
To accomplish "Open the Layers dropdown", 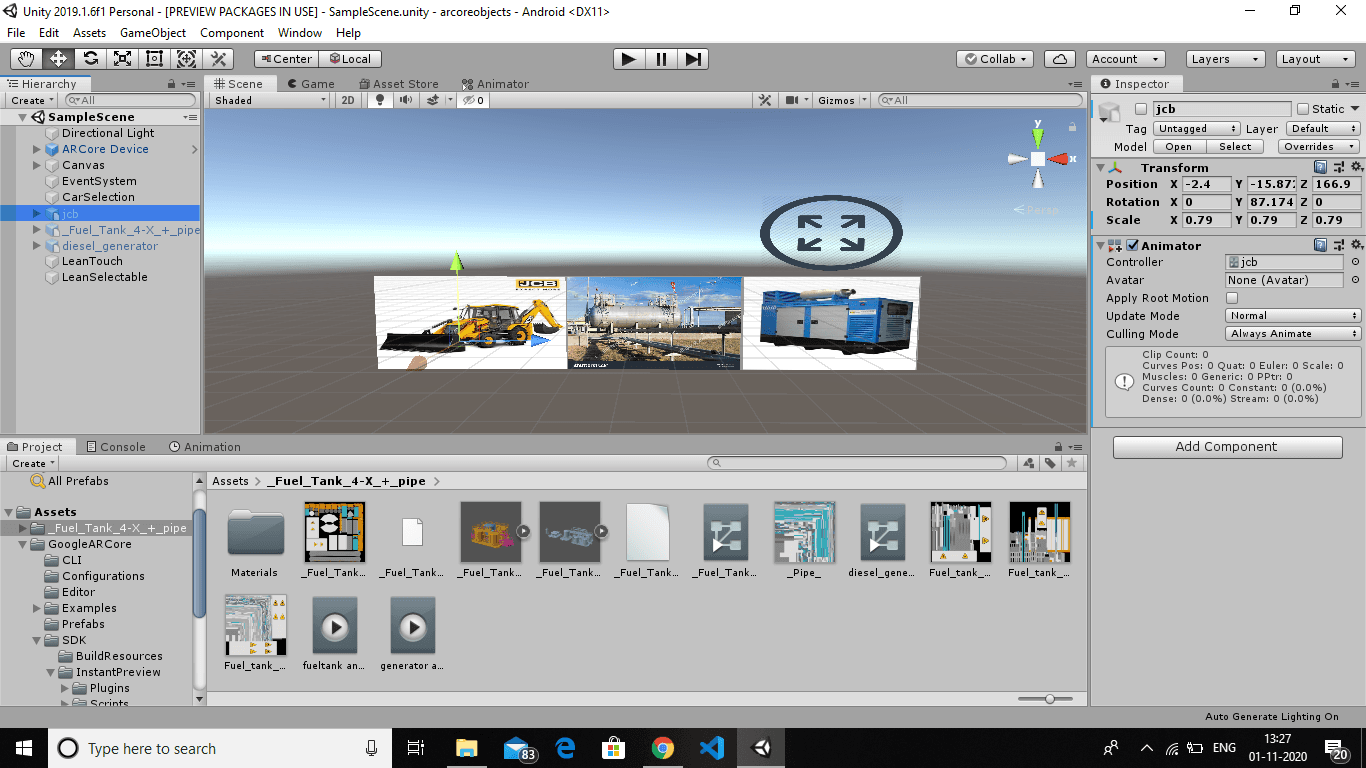I will (1225, 59).
